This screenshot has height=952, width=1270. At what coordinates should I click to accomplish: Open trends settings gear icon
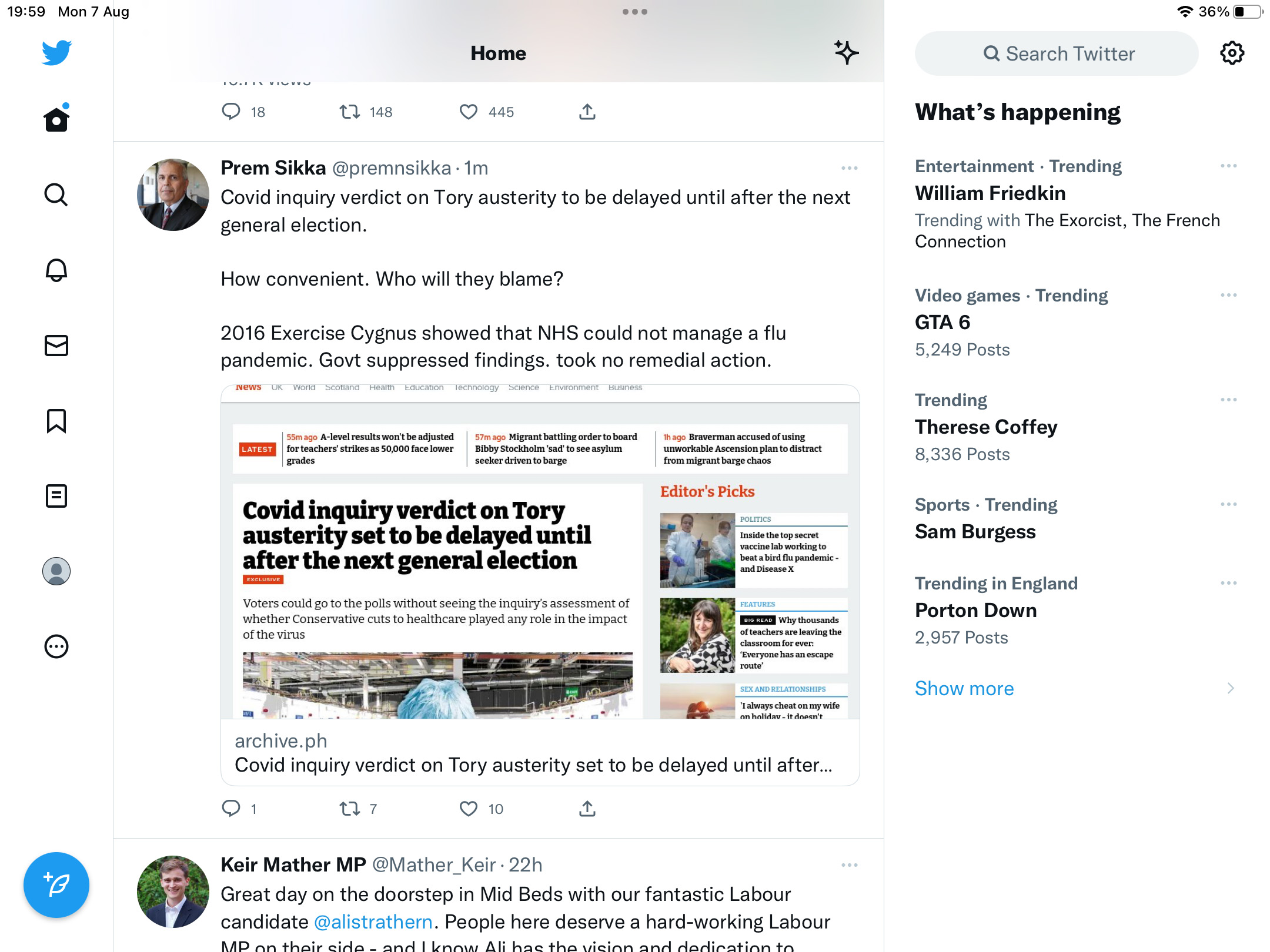(1232, 53)
